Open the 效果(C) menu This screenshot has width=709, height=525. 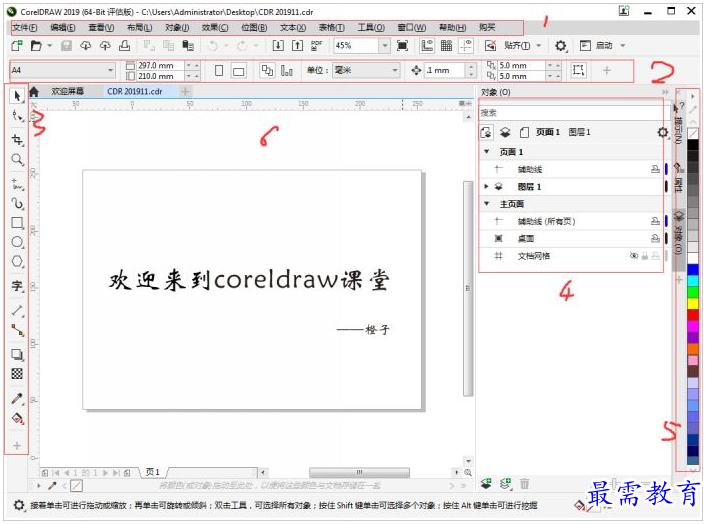(215, 28)
